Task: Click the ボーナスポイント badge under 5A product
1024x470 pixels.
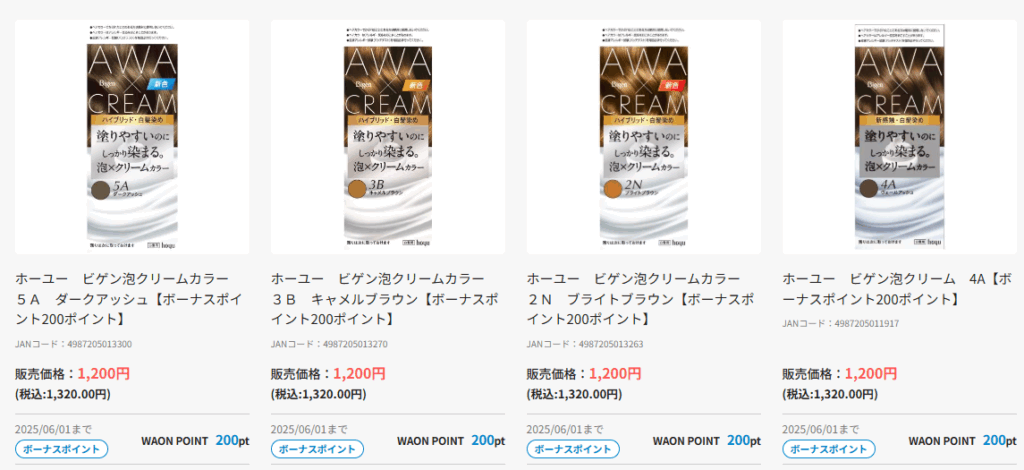Action: 61,449
